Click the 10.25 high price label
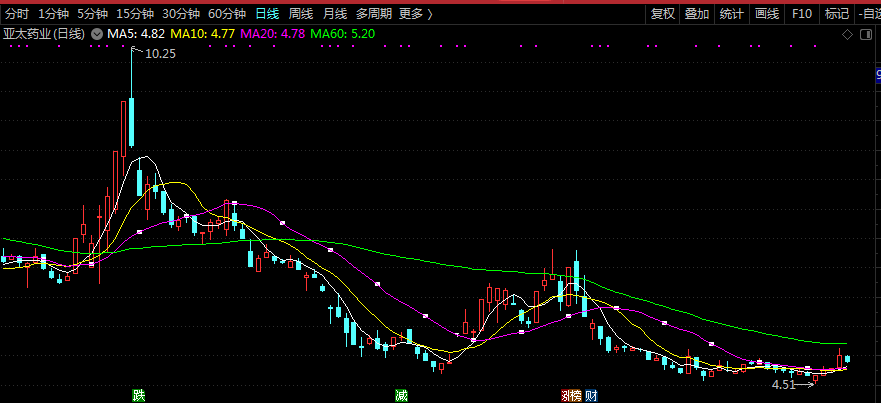Viewport: 881px width, 403px height. point(160,54)
